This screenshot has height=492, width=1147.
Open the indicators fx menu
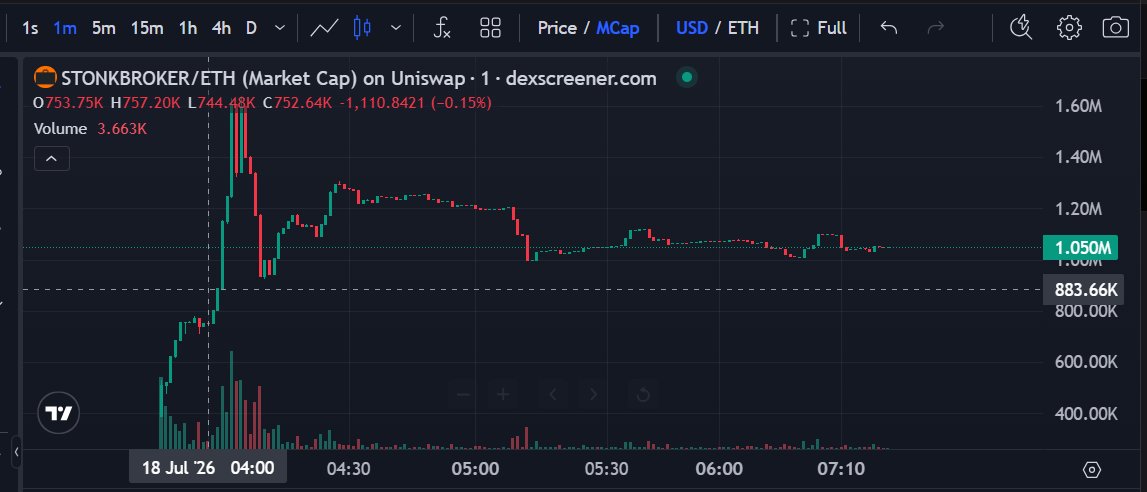(442, 29)
